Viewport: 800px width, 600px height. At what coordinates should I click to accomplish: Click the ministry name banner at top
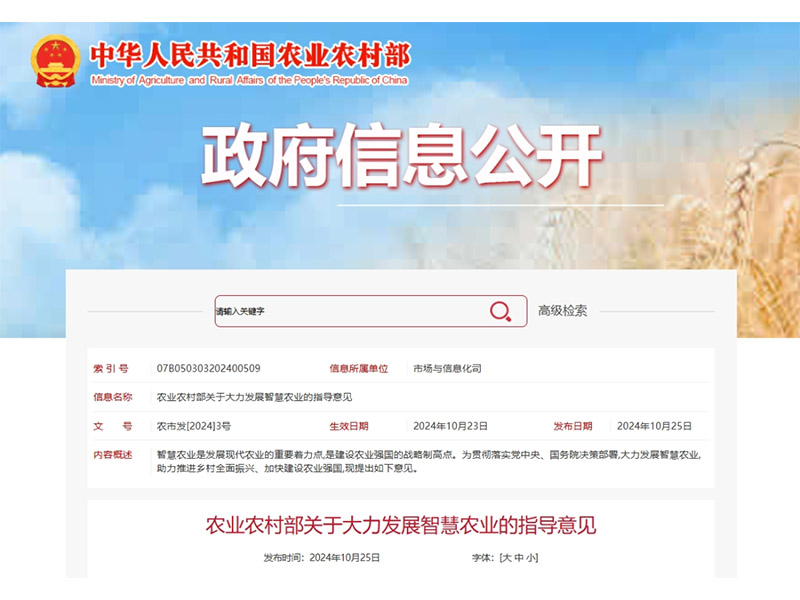tap(250, 60)
